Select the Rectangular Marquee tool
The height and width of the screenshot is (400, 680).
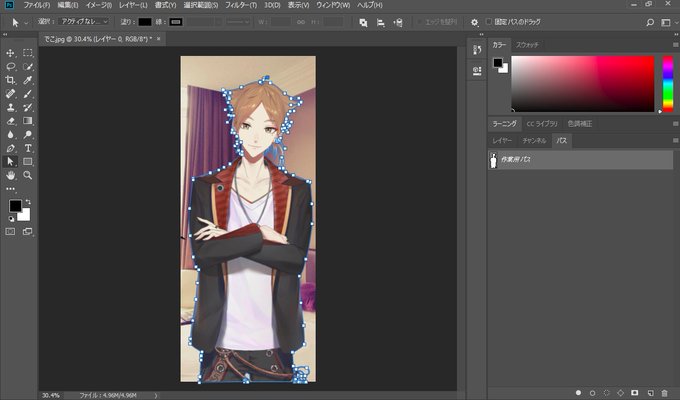[x=28, y=53]
